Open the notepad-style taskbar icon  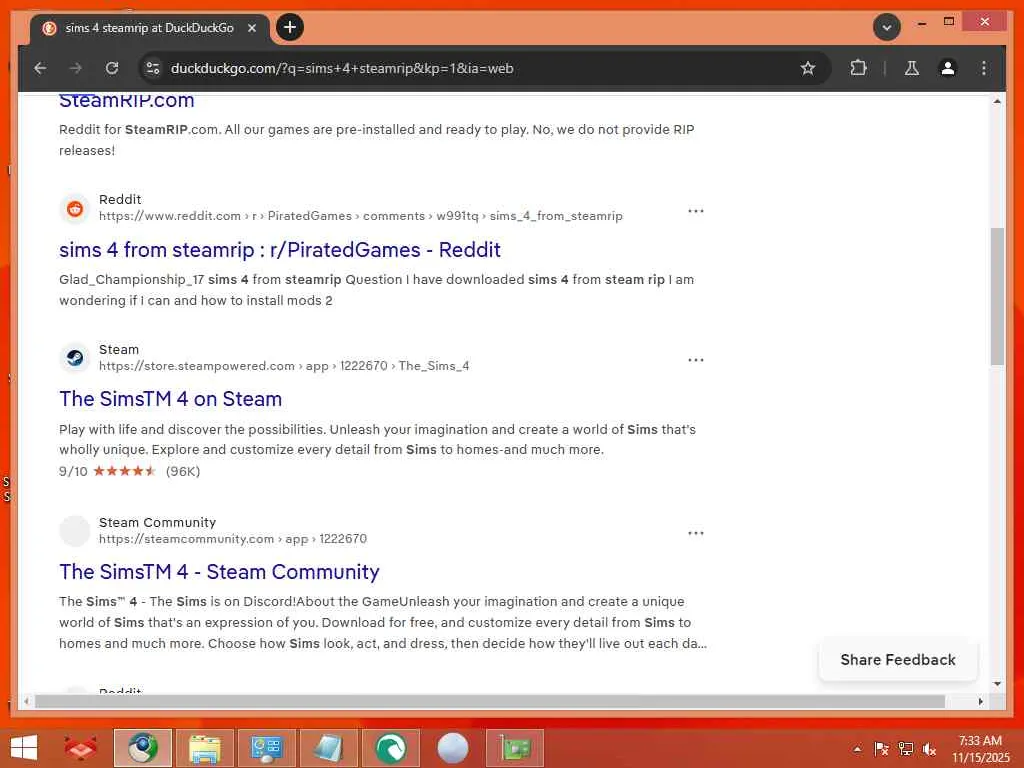(x=329, y=748)
